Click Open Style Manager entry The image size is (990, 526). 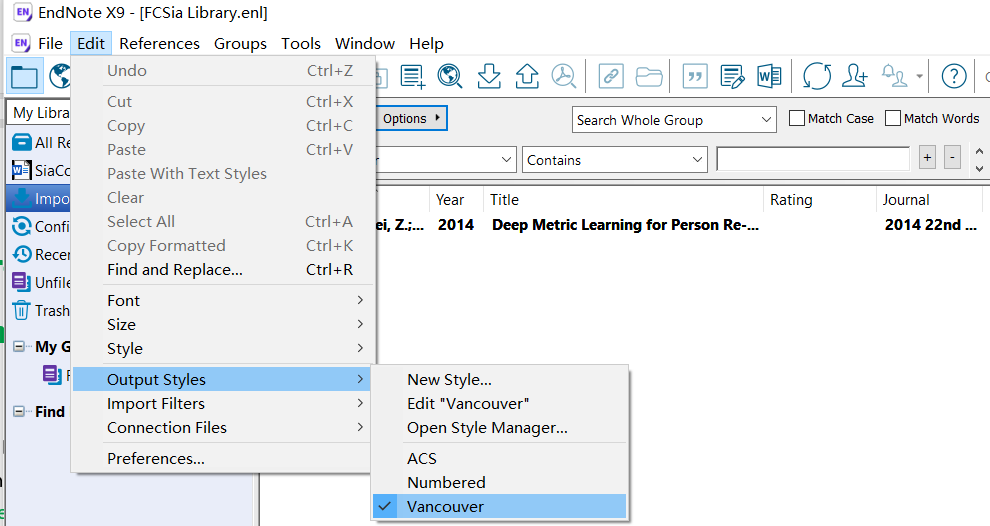click(499, 427)
